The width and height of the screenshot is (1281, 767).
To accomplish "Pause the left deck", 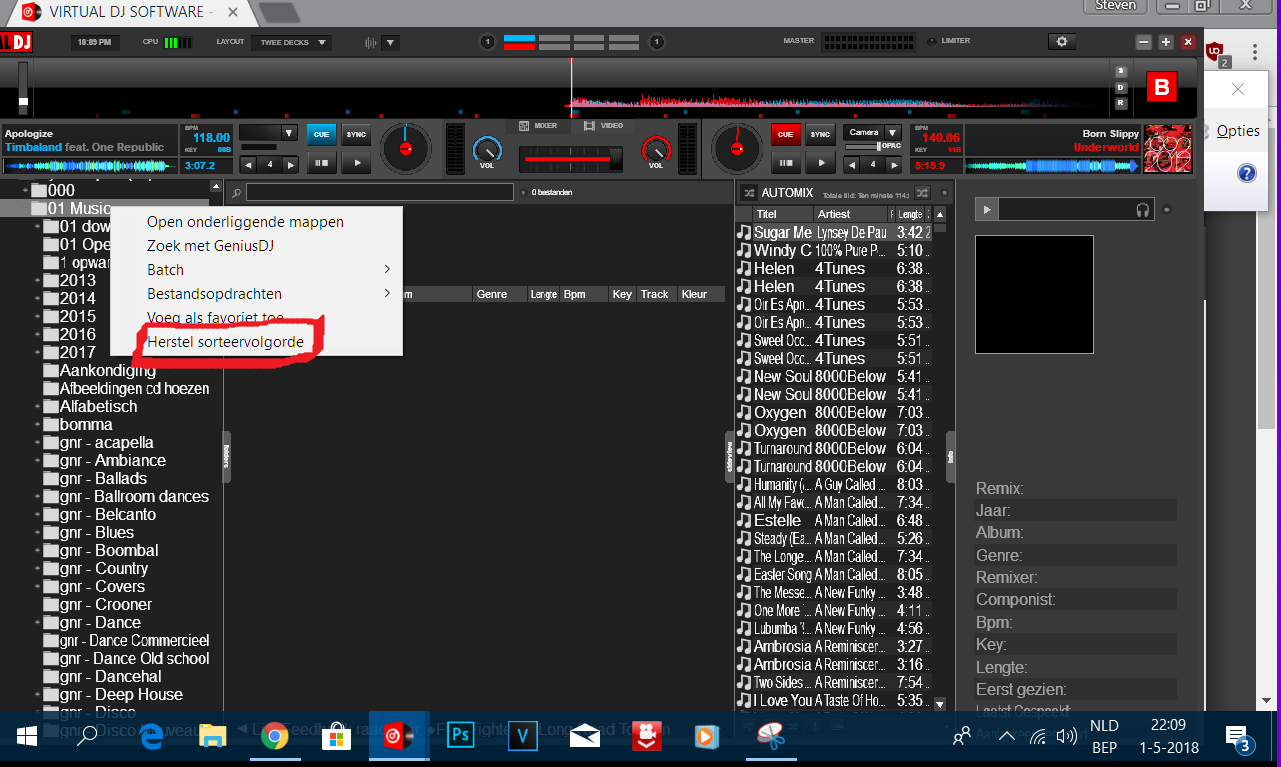I will pos(322,163).
